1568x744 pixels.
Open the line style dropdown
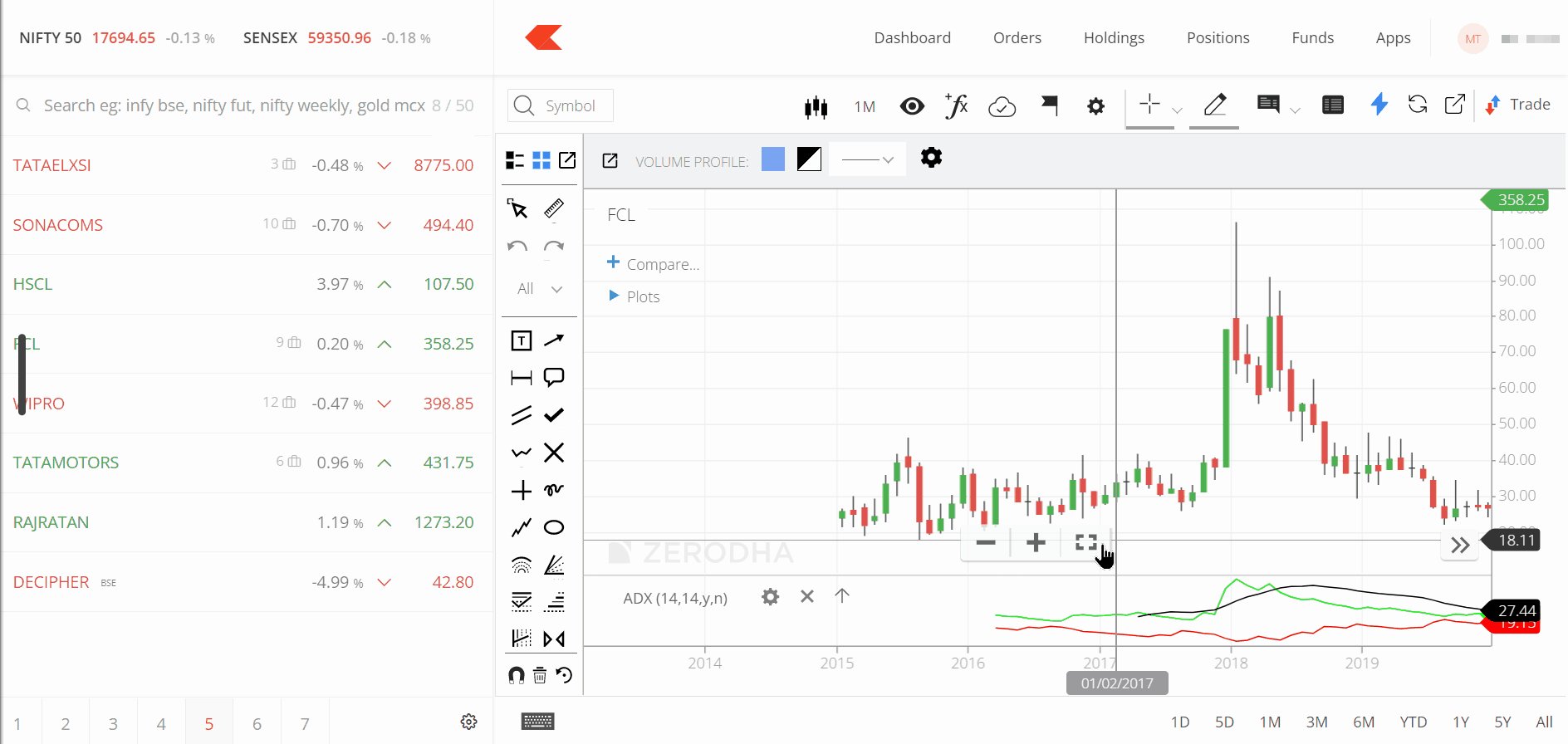click(867, 159)
